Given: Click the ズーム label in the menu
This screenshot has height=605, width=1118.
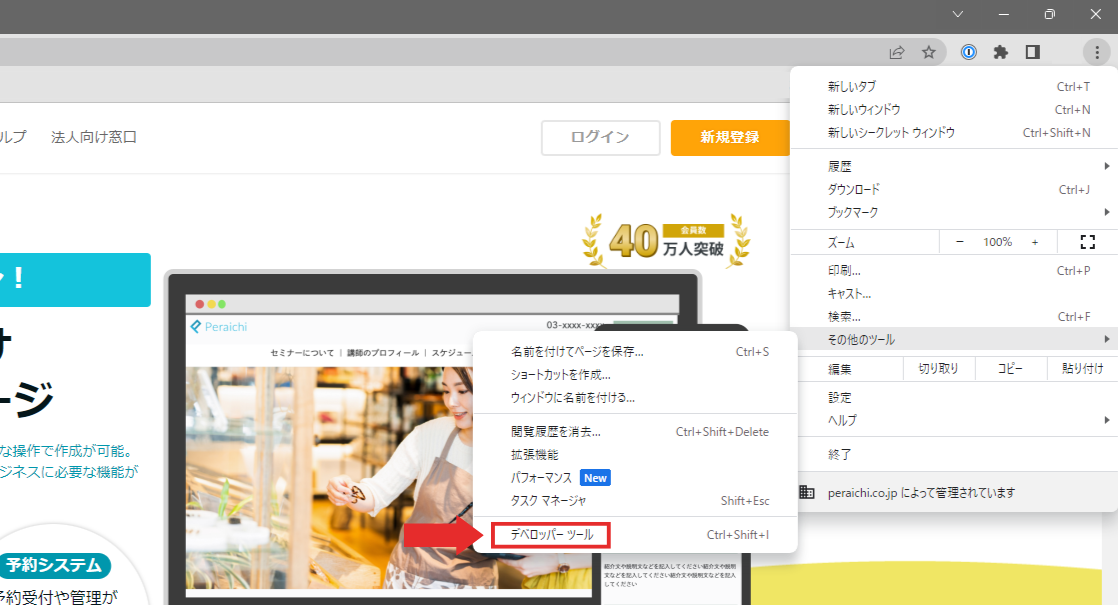Looking at the screenshot, I should pos(841,243).
